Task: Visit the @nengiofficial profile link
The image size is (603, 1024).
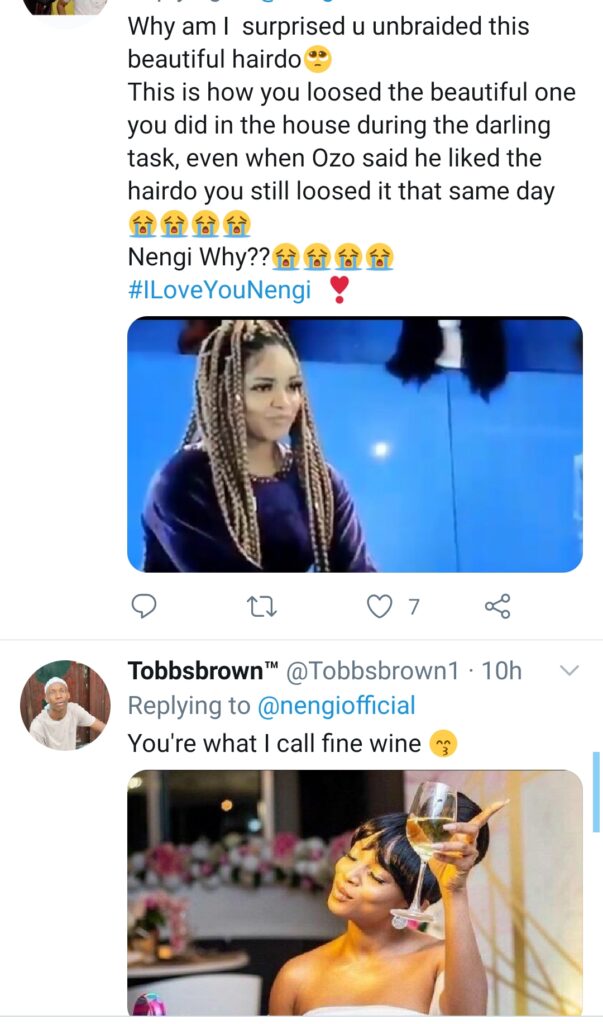Action: pyautogui.click(x=336, y=706)
